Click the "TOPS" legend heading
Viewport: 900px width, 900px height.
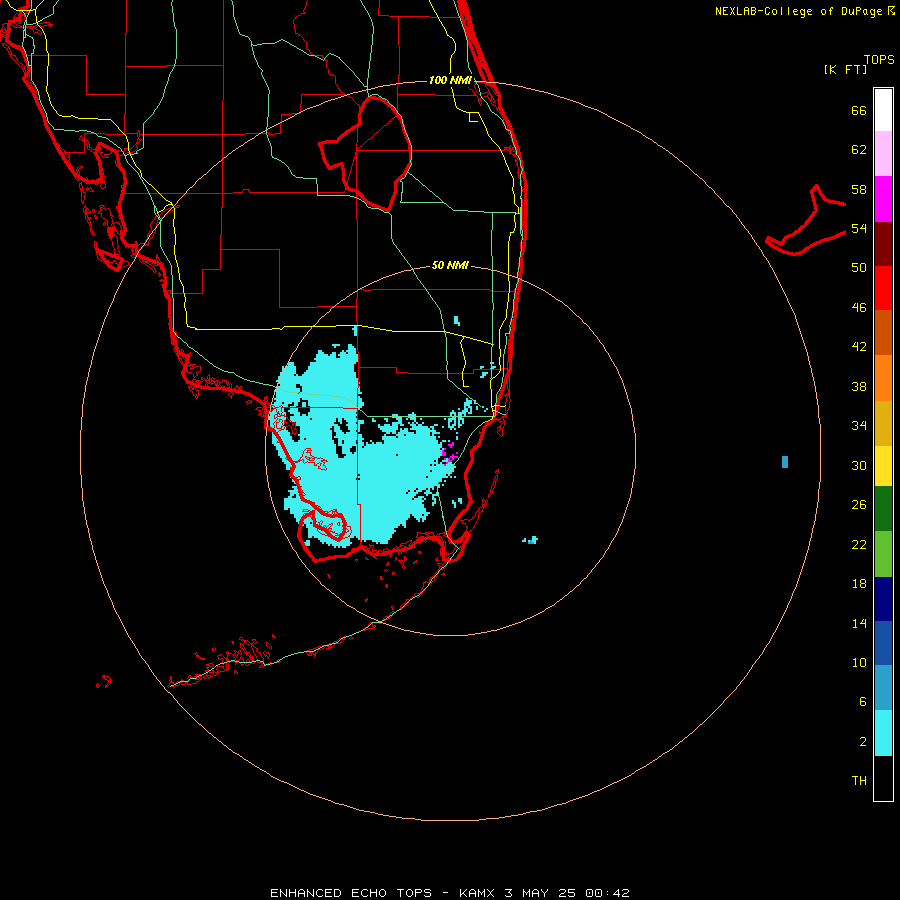[x=879, y=59]
